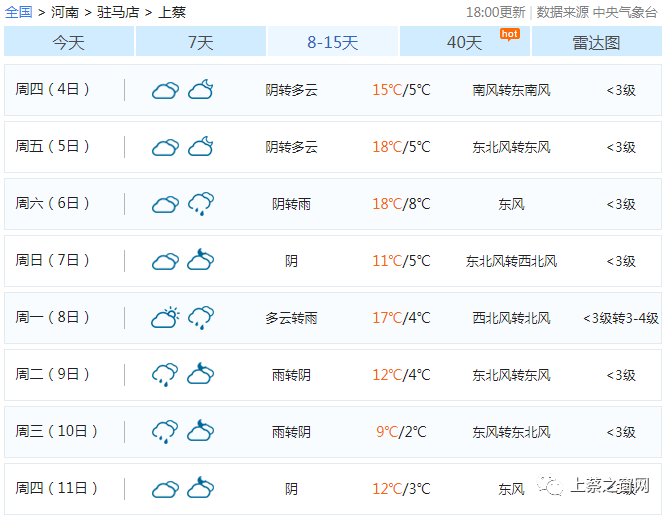Viewport: 671px width, 515px height.
Task: Click the <3级转3-4级 wind level
Action: [x=621, y=318]
